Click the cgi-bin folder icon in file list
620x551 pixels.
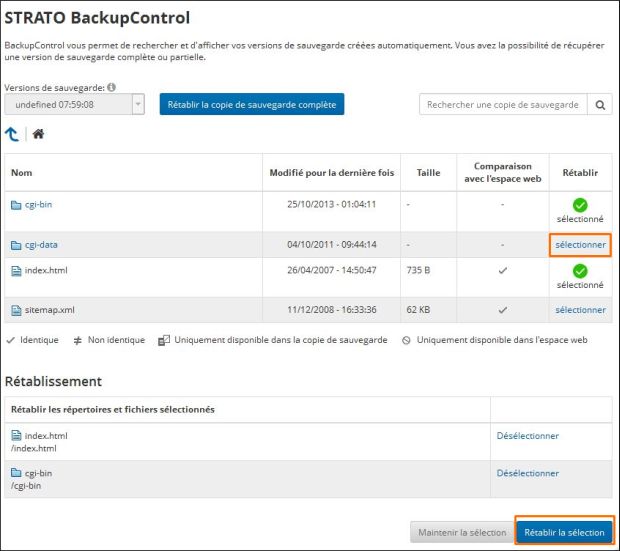pos(16,205)
